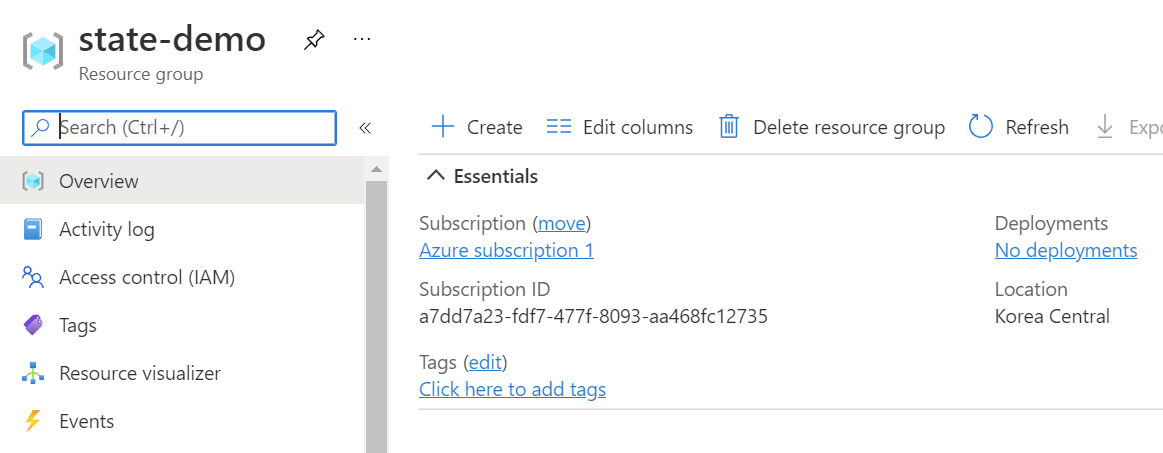Click the Essentials heading text

(495, 176)
